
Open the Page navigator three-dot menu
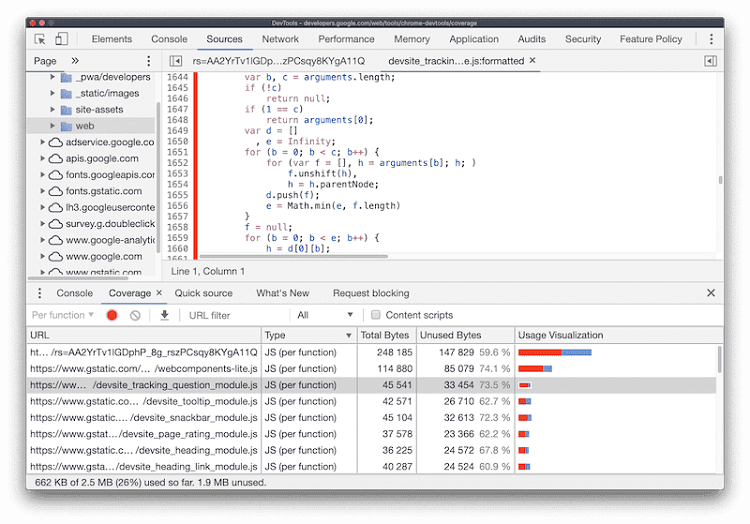(x=148, y=61)
